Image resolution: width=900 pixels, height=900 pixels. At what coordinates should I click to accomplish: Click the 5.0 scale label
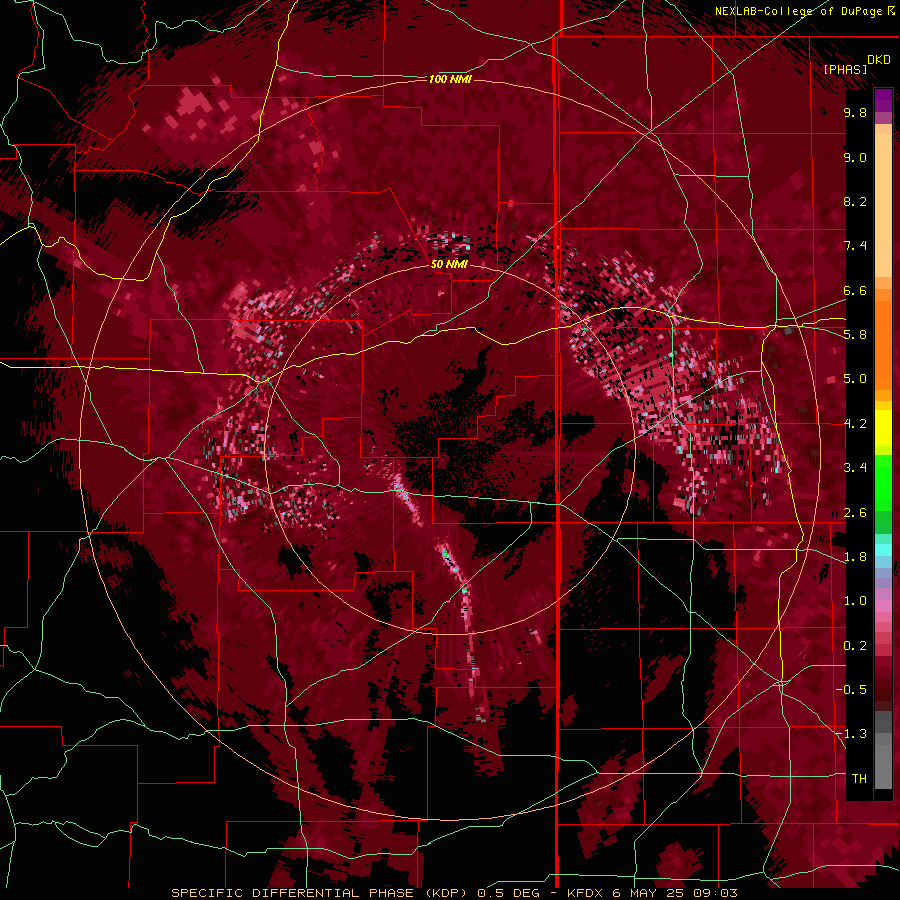[855, 379]
